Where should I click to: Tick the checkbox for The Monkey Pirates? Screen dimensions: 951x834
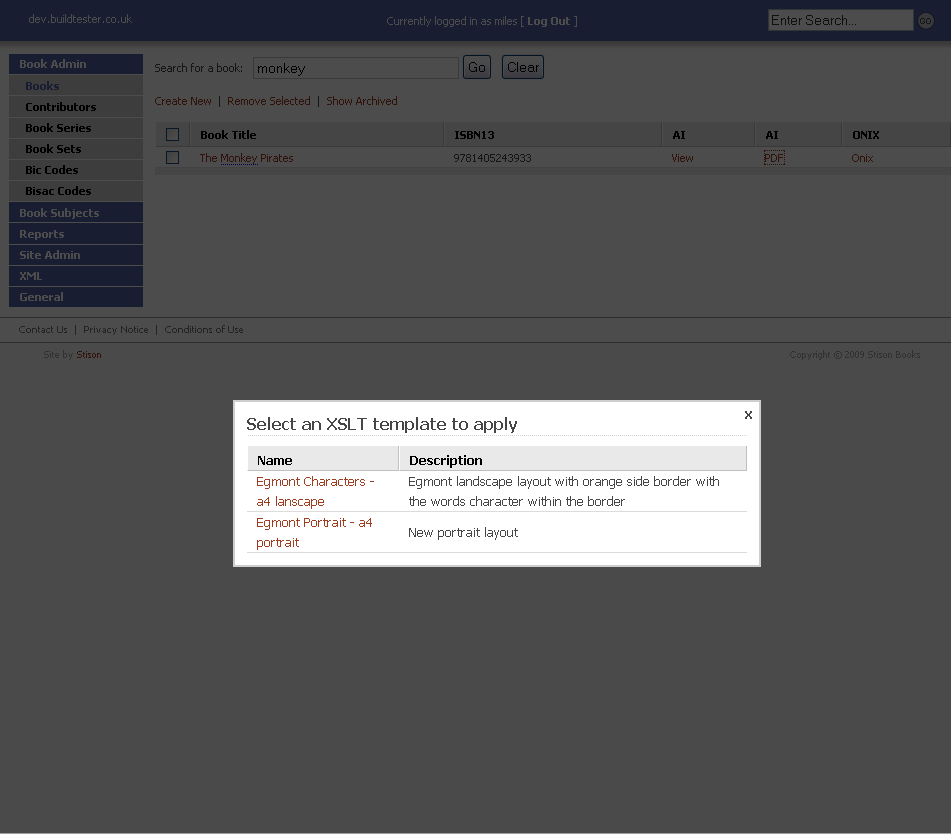[x=172, y=158]
